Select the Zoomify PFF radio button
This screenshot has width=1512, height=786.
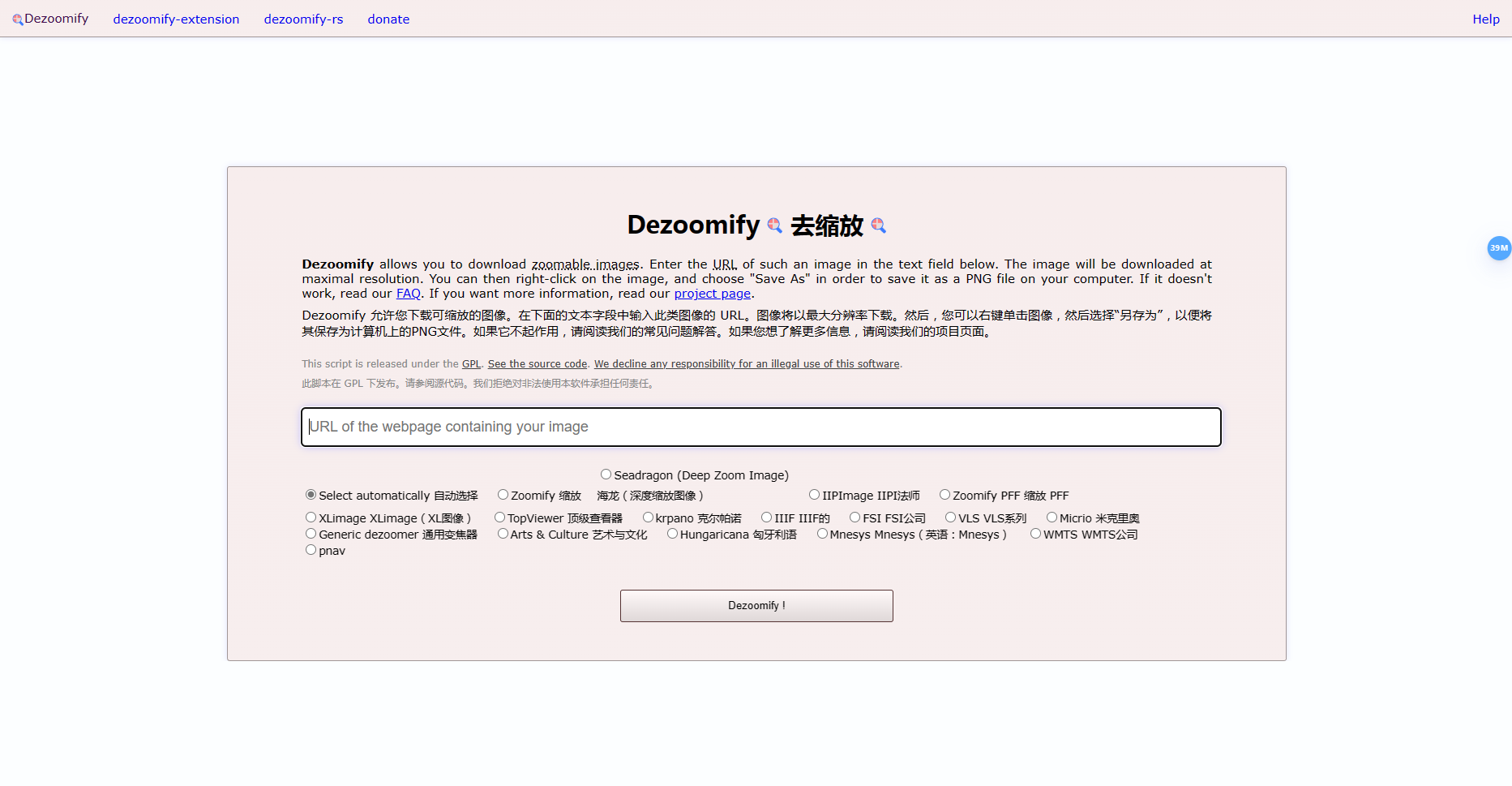[x=944, y=495]
